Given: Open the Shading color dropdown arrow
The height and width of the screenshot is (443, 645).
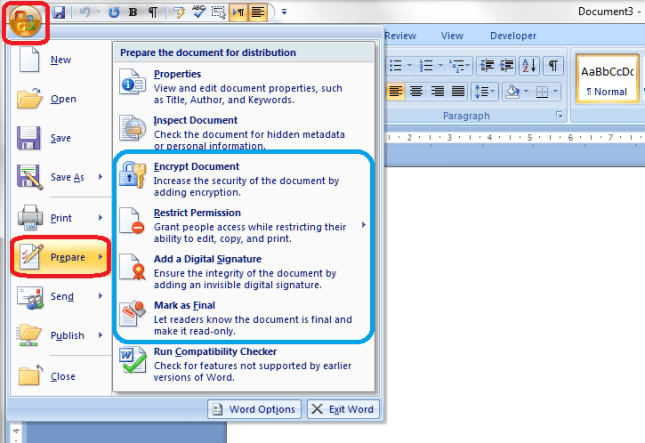Looking at the screenshot, I should tap(526, 91).
